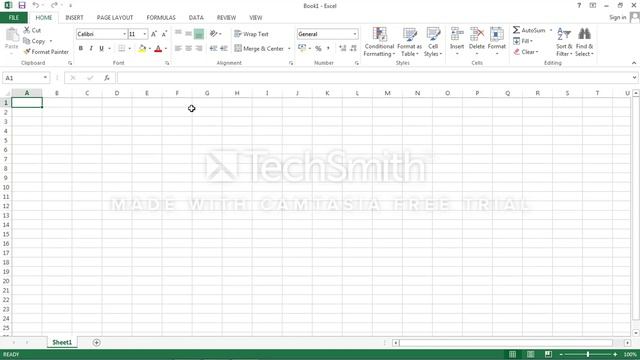The image size is (640, 360).
Task: Open Format as Table gallery
Action: 409,42
